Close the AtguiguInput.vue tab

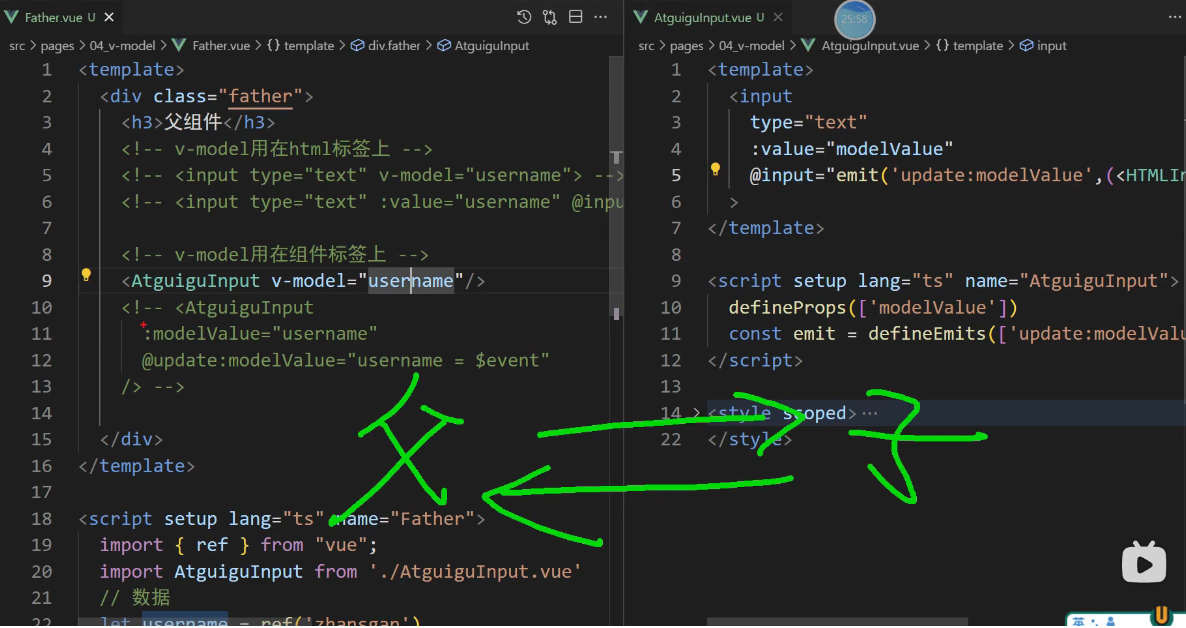click(778, 17)
